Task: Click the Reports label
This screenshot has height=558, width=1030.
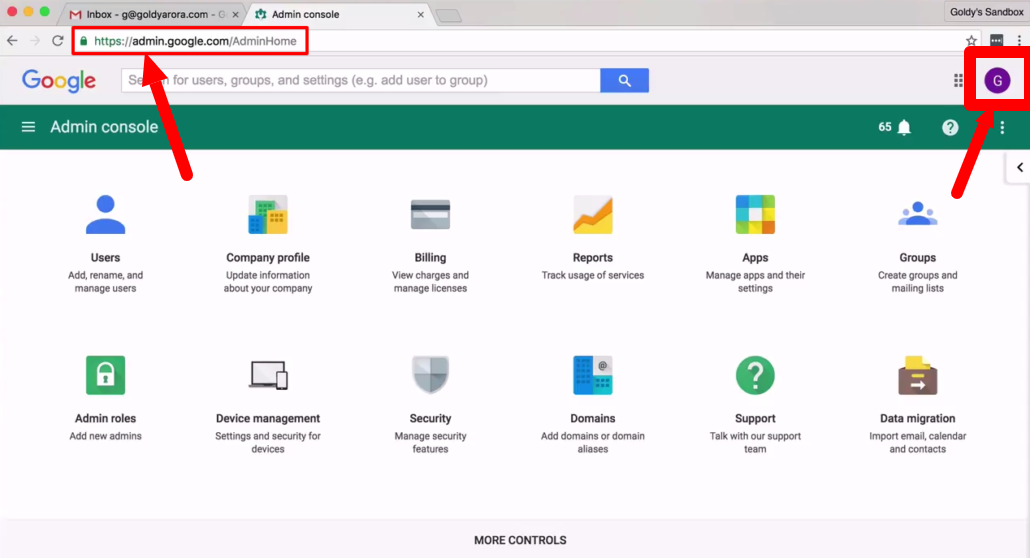Action: tap(593, 258)
